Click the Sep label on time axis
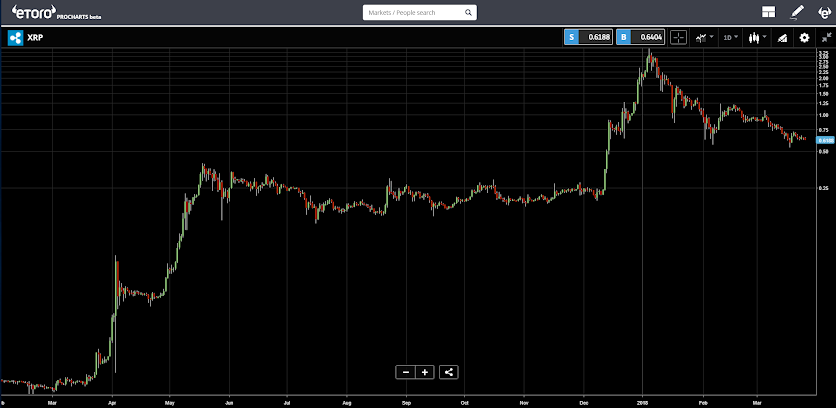 coord(407,403)
